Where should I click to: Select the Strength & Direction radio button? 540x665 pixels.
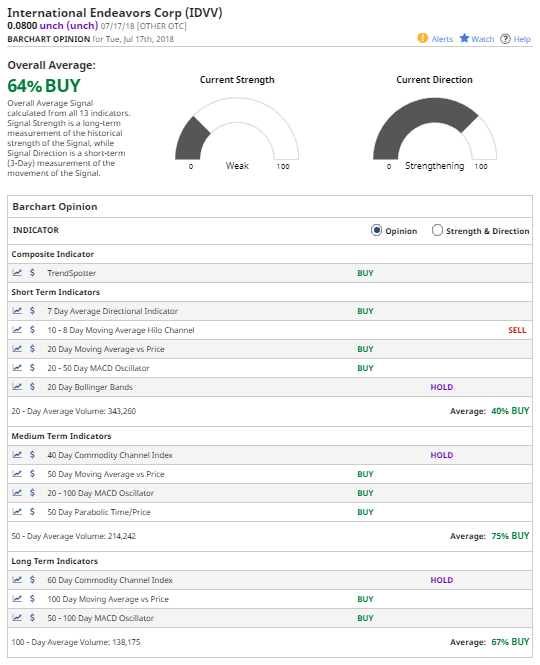coord(437,230)
